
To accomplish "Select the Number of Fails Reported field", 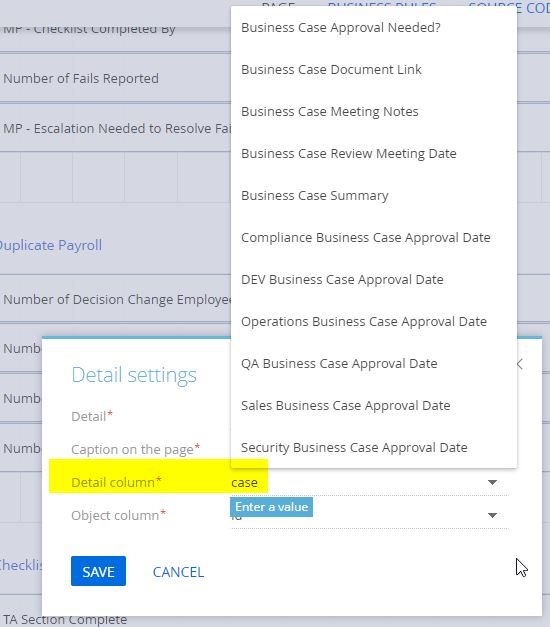I will click(81, 78).
